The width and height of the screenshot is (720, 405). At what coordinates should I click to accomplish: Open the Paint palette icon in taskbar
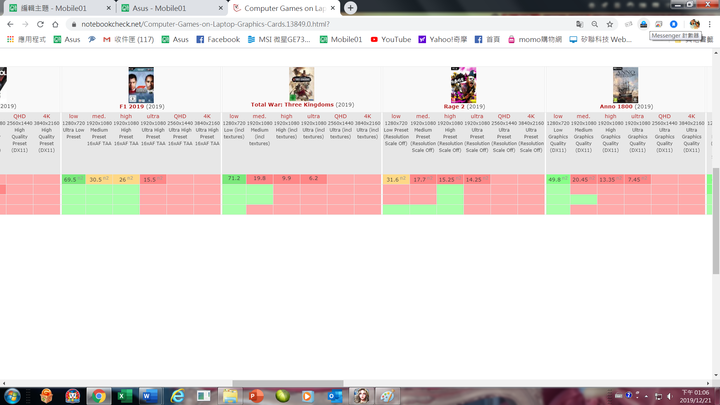click(387, 396)
